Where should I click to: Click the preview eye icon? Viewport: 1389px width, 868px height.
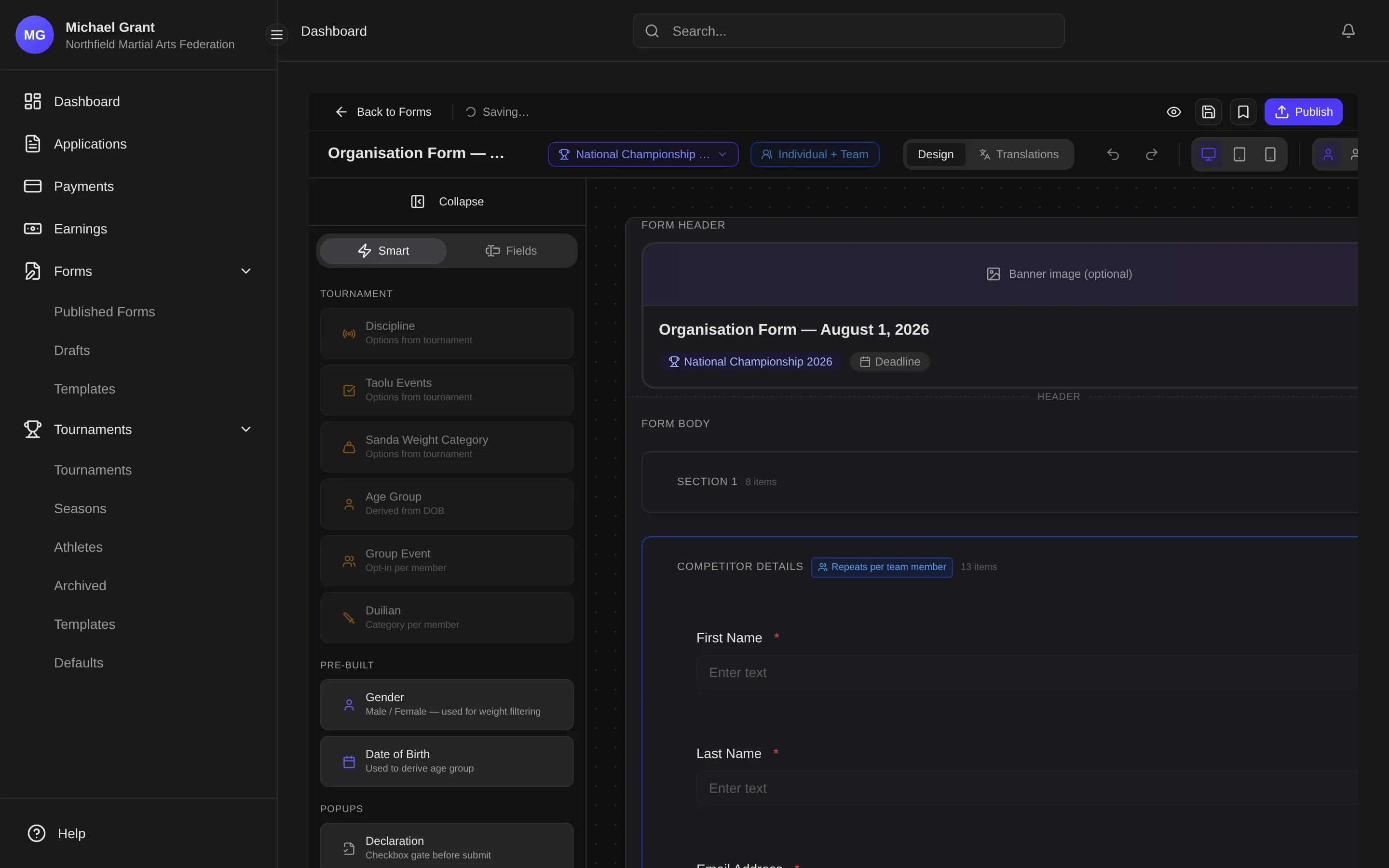(x=1174, y=112)
